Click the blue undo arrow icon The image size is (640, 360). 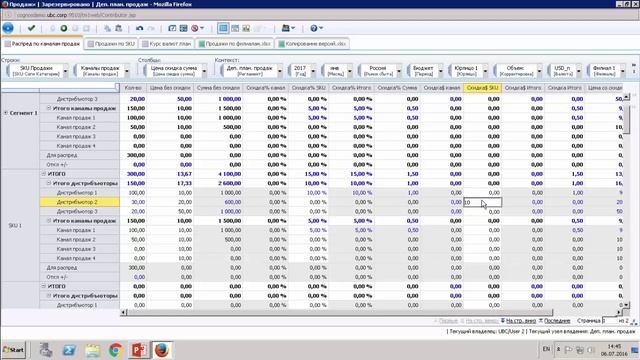coord(140,28)
